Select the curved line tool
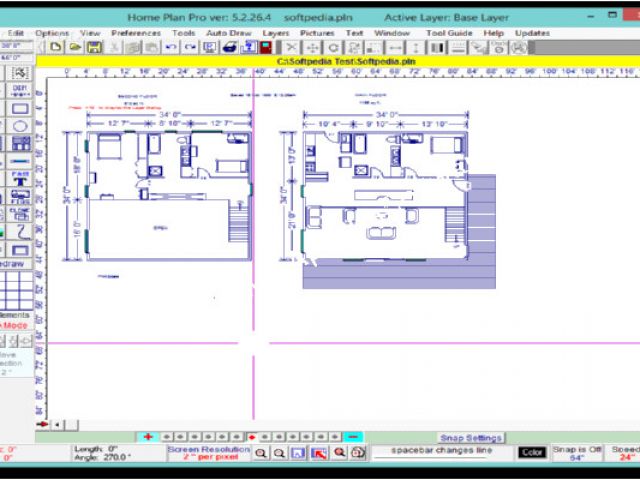640x480 pixels. click(20, 230)
